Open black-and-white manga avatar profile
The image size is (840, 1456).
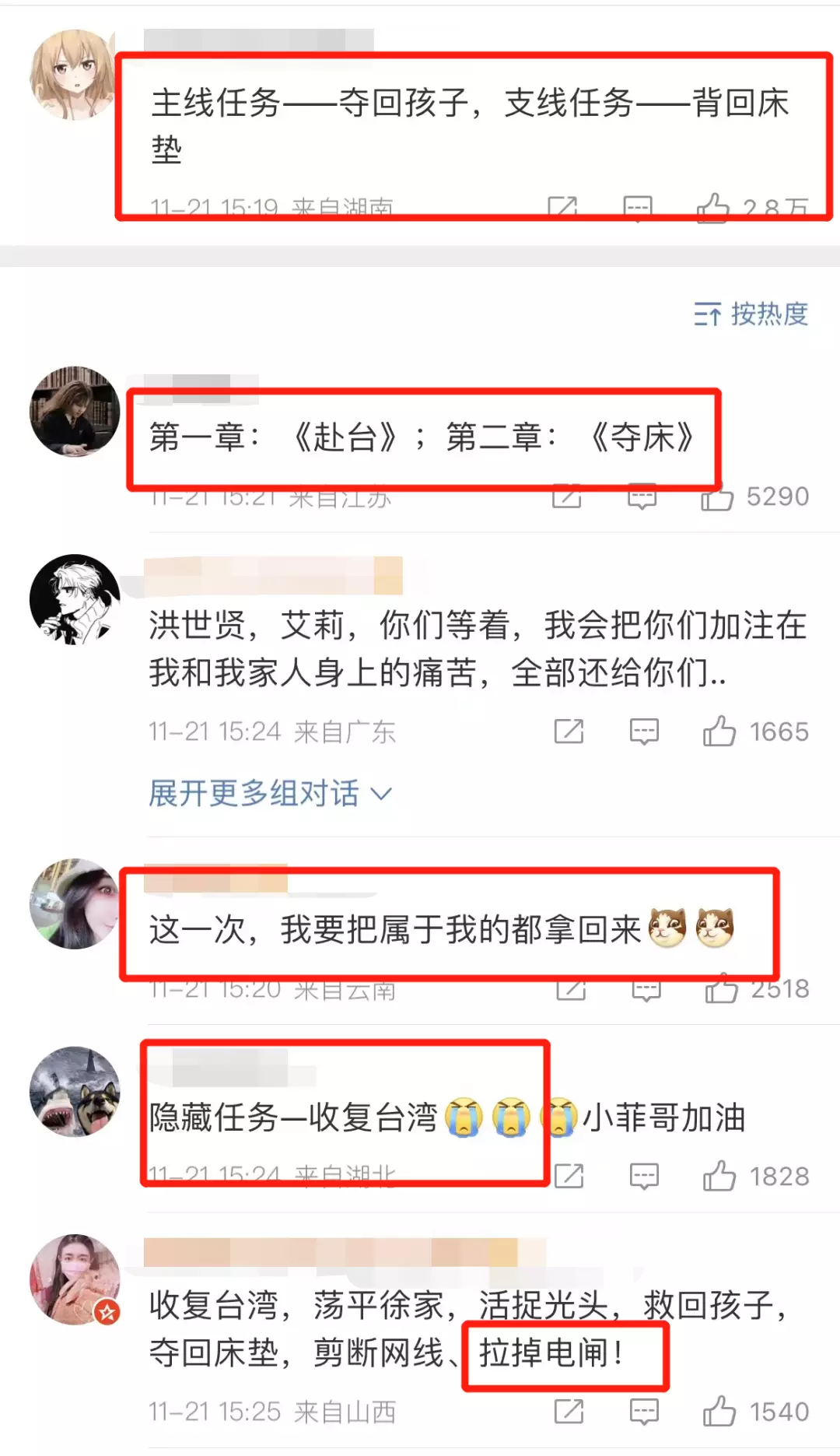click(75, 599)
